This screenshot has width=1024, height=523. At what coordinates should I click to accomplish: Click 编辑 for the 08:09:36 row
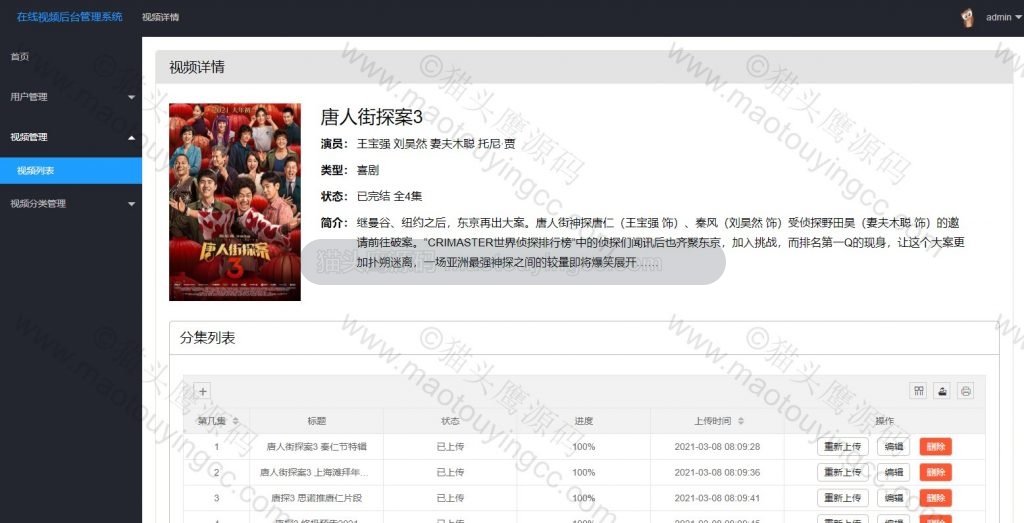893,472
